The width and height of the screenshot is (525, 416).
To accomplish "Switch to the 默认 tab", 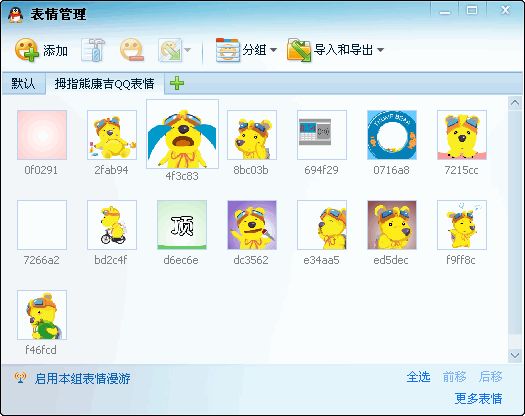I will click(23, 83).
